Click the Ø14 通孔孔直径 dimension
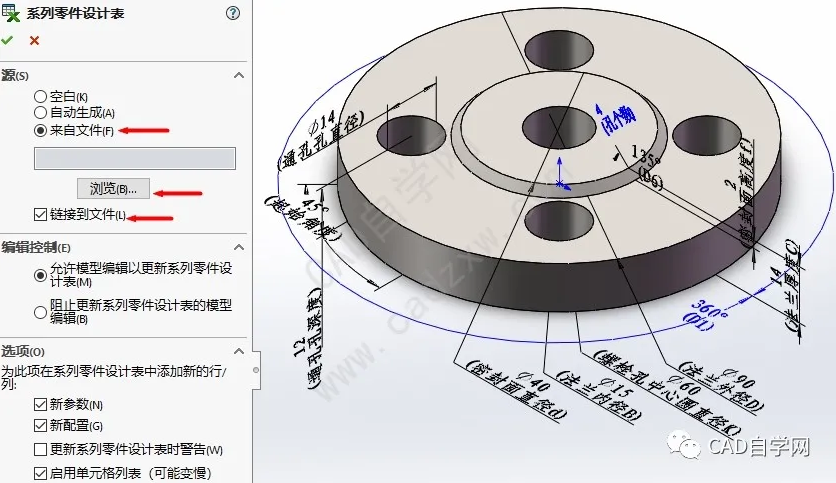 [320, 138]
